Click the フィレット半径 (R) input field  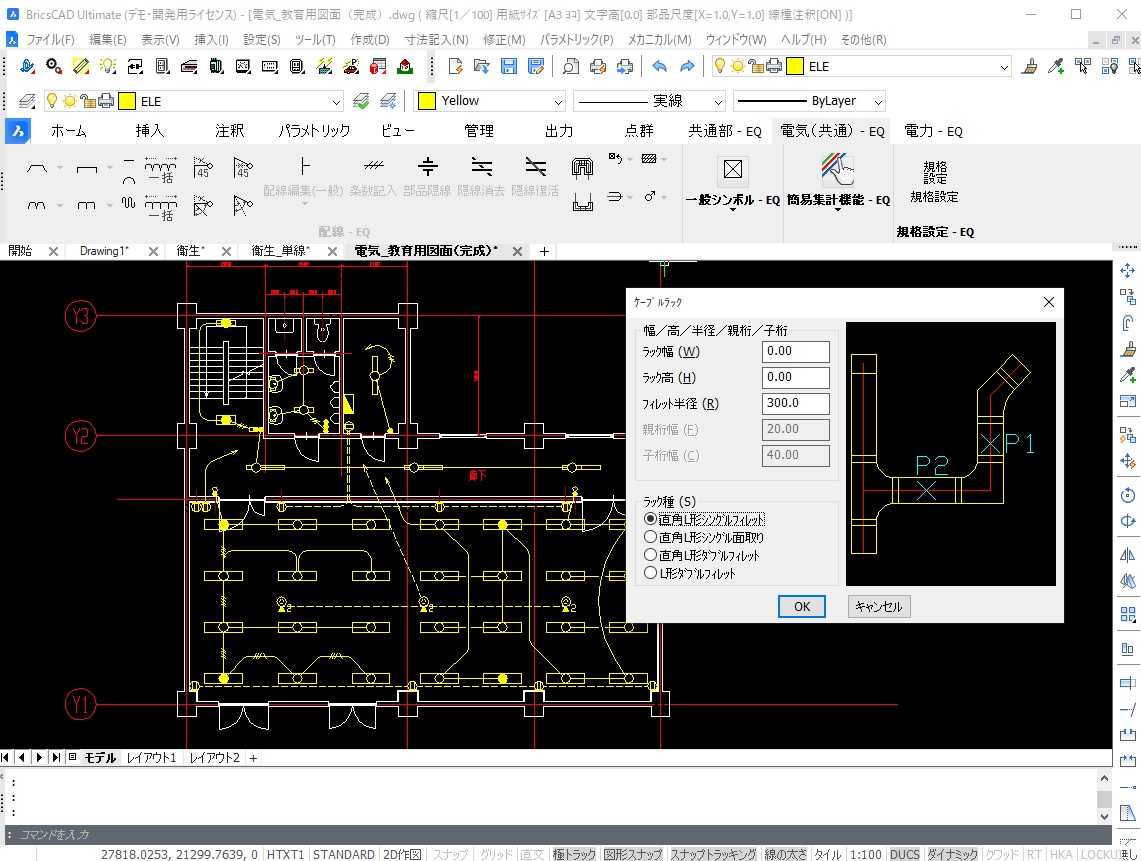(795, 403)
